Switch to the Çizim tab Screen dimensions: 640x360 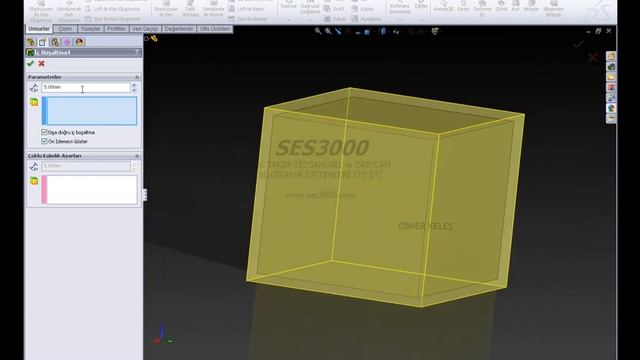[65, 29]
